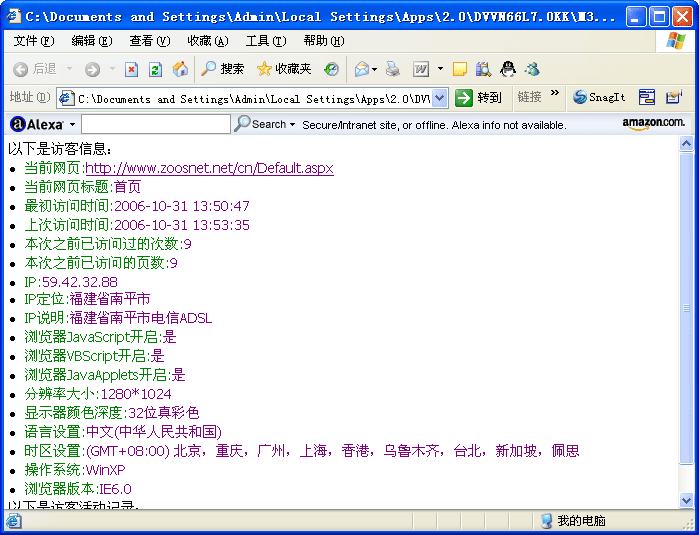Click the 链接 (Links) toolbar label

click(x=530, y=97)
